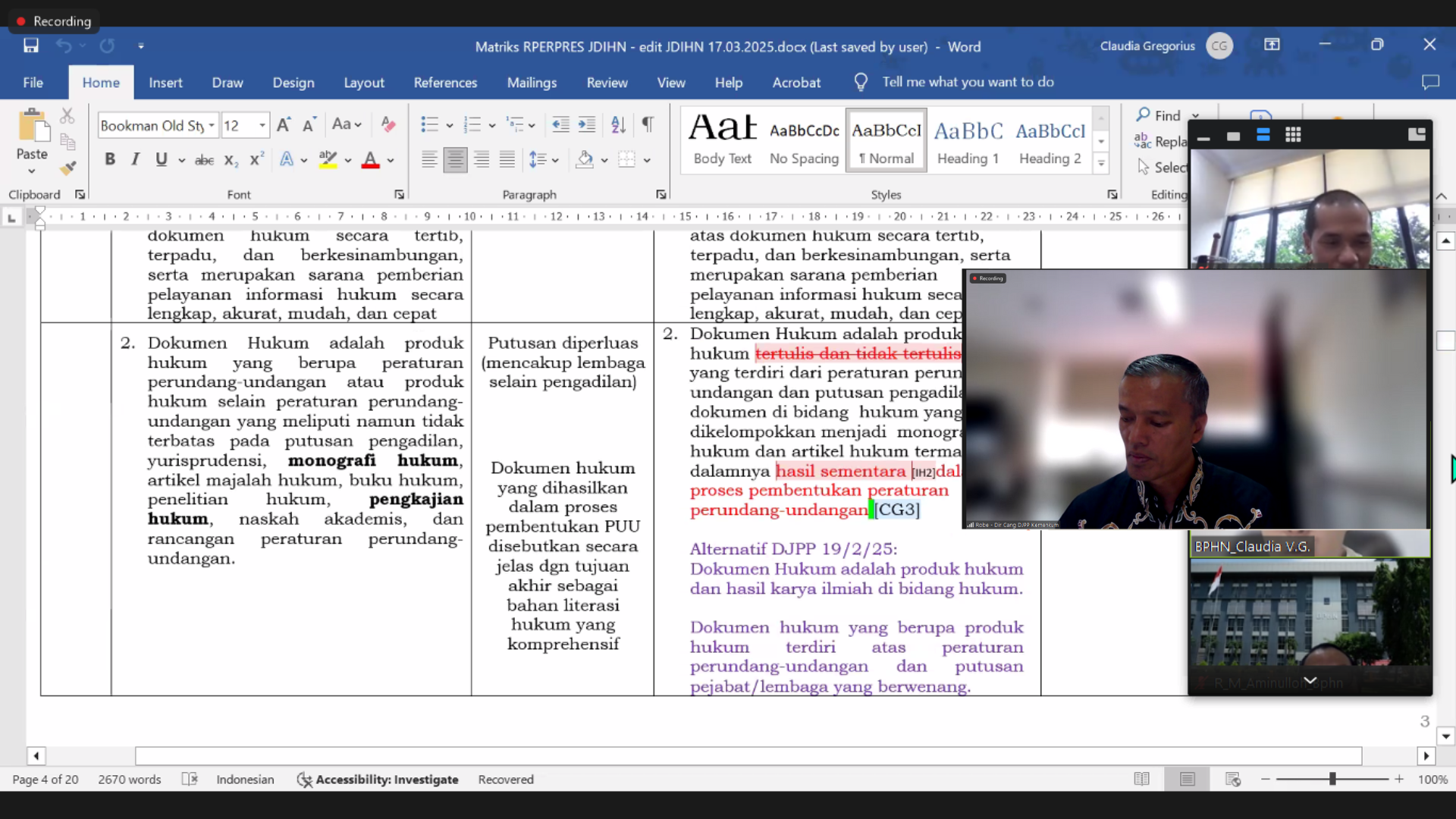Open the Paragraph dialog launcher
This screenshot has width=1456, height=819.
tap(661, 195)
